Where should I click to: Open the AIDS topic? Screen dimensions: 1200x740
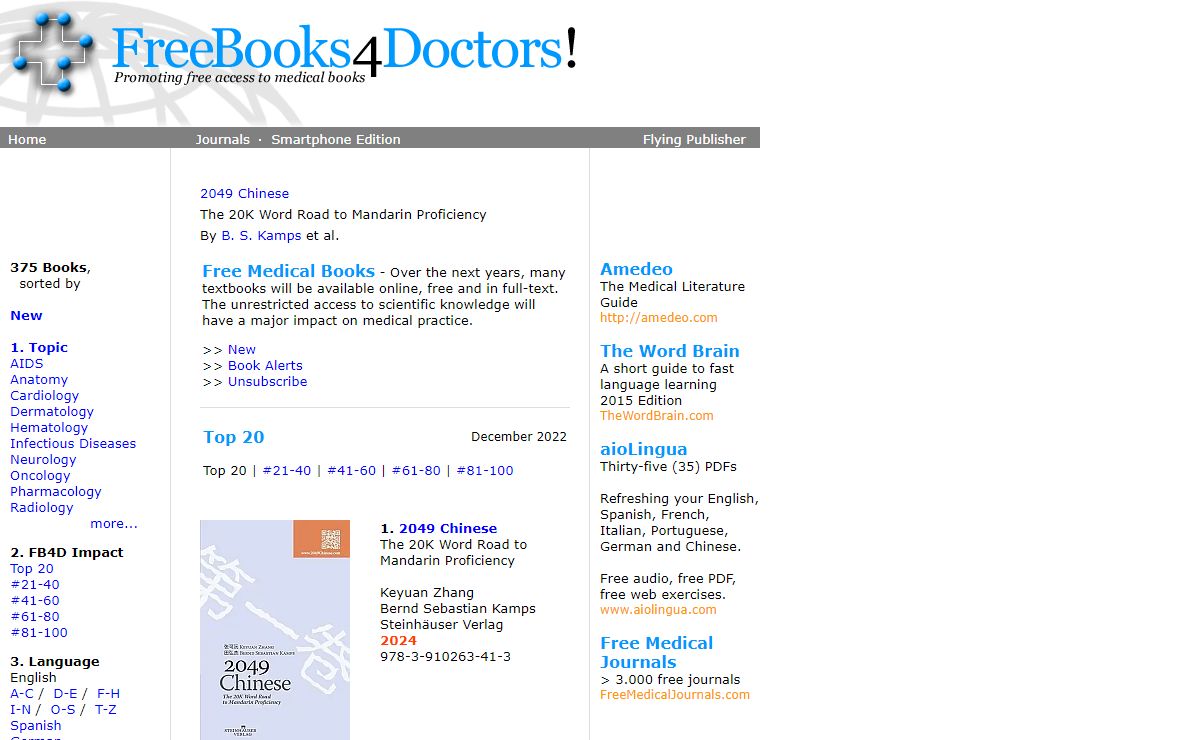27,364
